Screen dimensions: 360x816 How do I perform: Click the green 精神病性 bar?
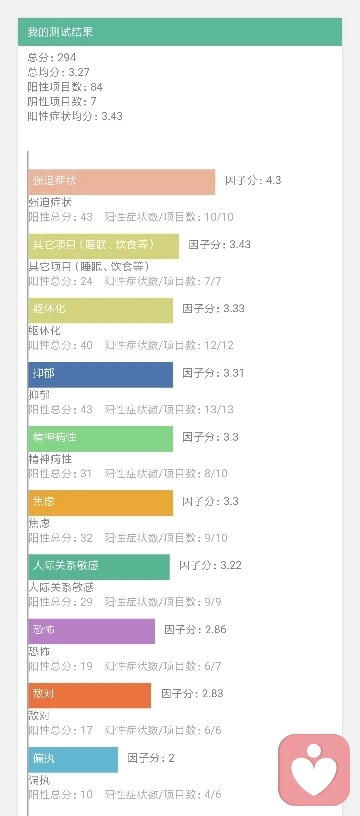[x=100, y=439]
